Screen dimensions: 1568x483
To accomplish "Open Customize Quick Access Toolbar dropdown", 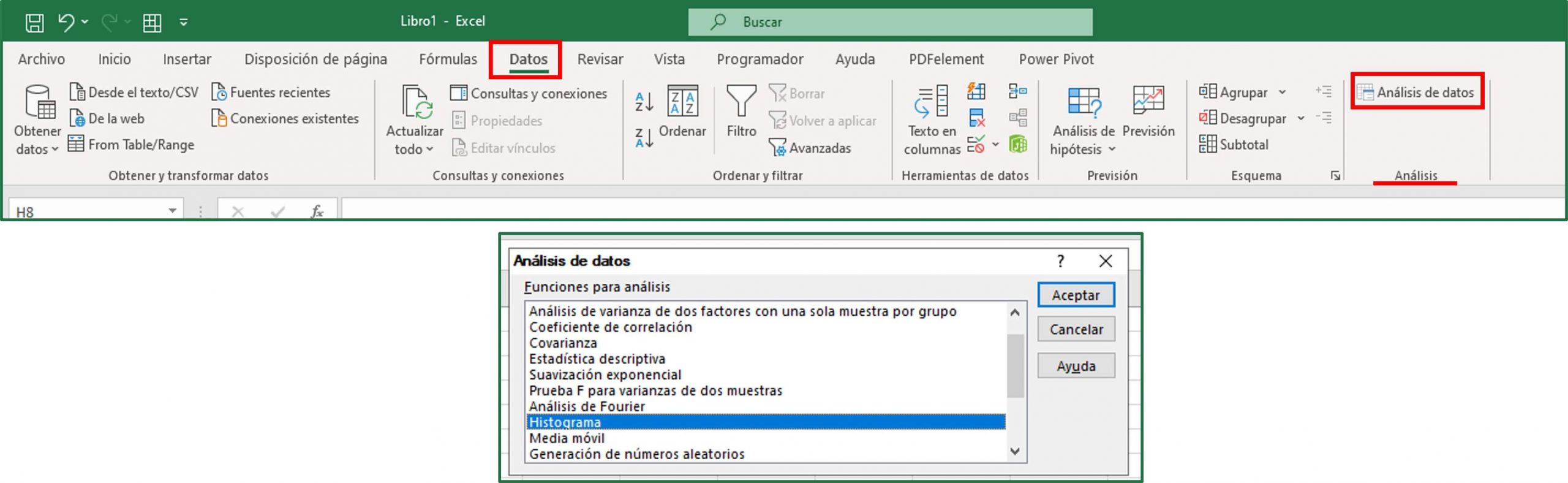I will pyautogui.click(x=183, y=23).
